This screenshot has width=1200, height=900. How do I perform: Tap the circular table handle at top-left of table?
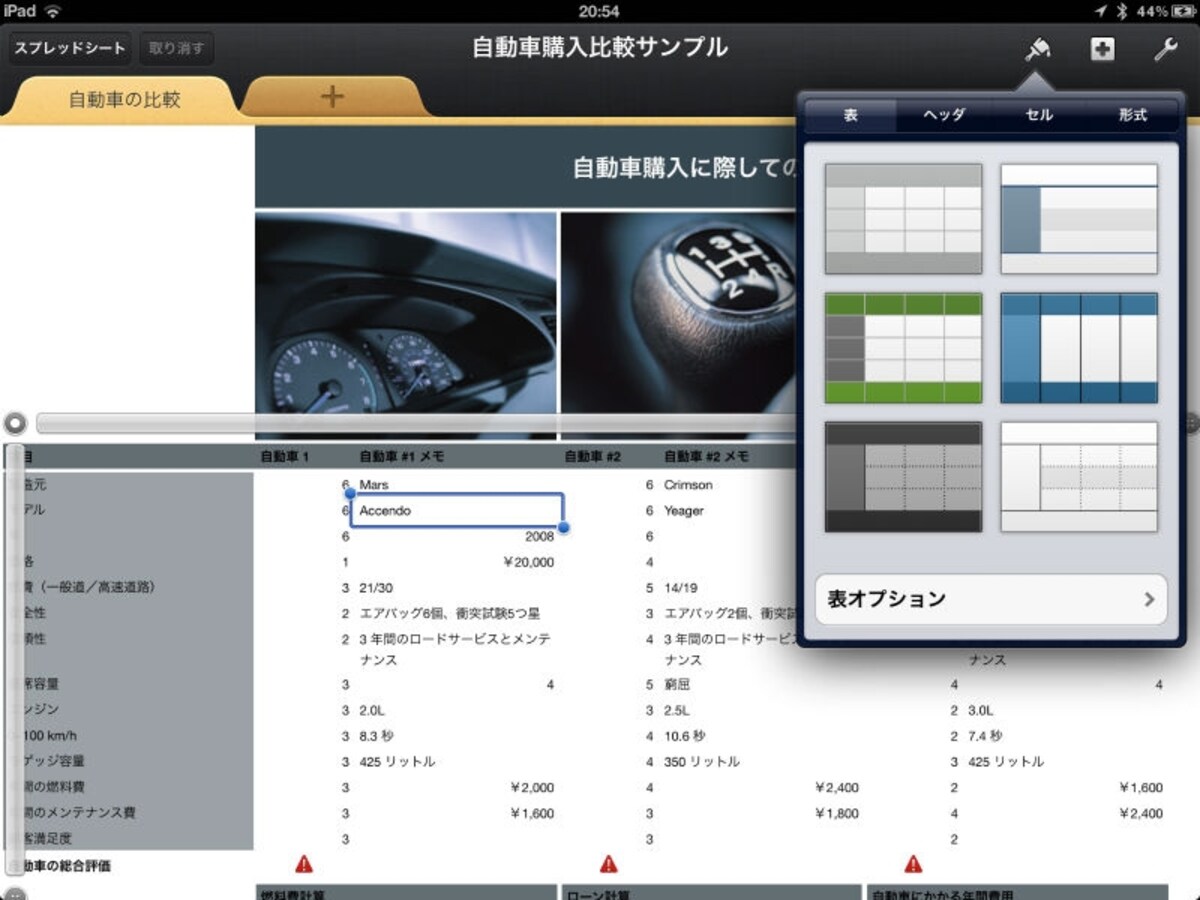[x=14, y=423]
